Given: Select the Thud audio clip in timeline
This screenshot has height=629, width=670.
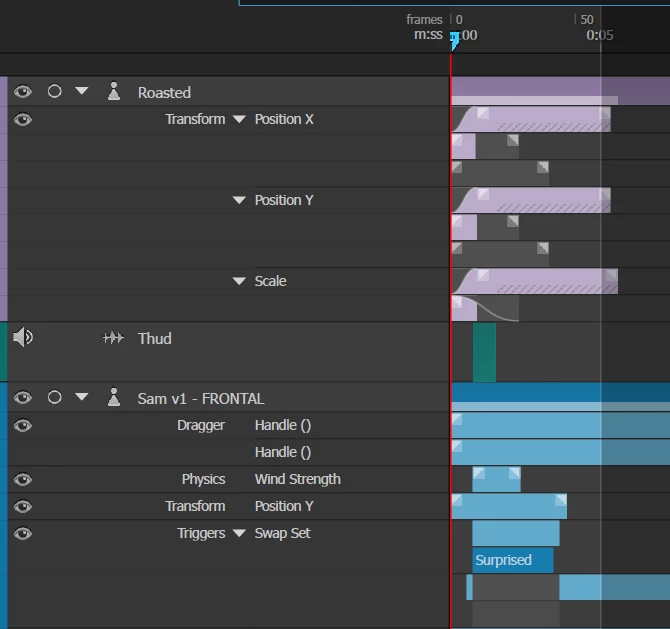Looking at the screenshot, I should (485, 352).
